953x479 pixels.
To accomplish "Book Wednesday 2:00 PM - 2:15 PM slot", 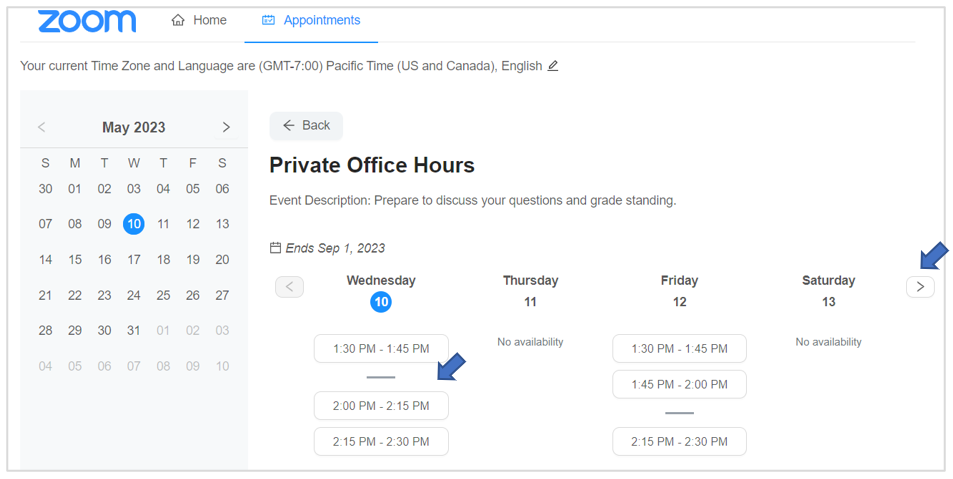I will tap(381, 406).
